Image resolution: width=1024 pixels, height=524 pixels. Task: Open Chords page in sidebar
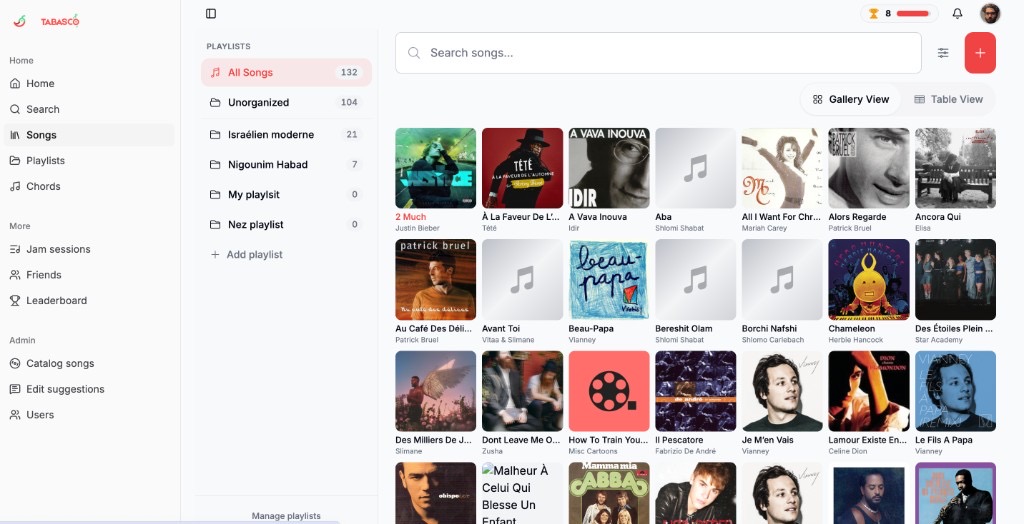pyautogui.click(x=89, y=186)
